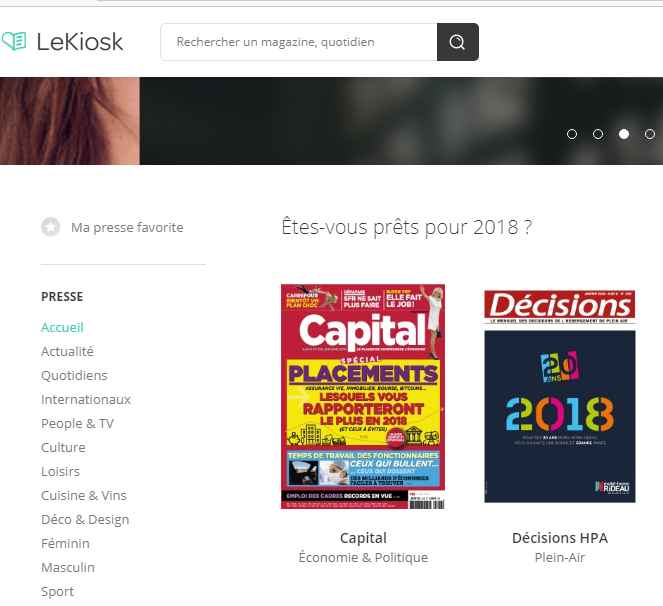This screenshot has height=606, width=663.
Task: Open the Économie & Politique category link
Action: coord(363,557)
